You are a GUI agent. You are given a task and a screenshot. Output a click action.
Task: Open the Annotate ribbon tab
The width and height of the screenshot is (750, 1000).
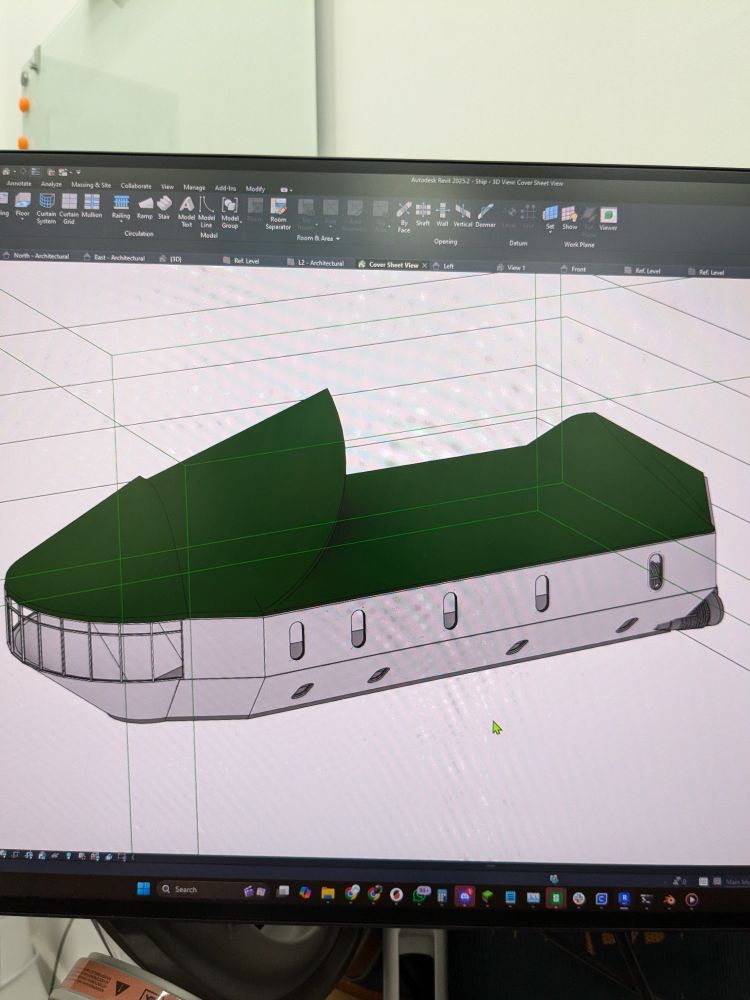coord(19,184)
